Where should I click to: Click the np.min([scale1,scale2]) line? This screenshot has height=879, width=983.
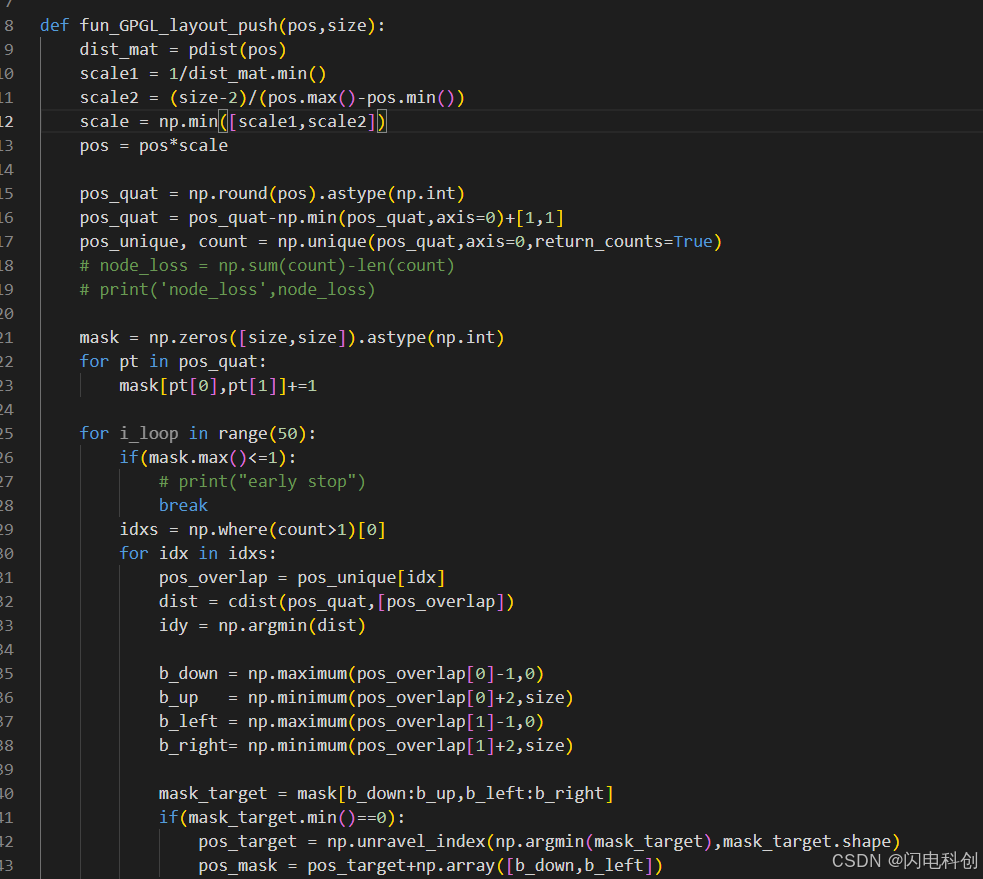click(x=233, y=122)
